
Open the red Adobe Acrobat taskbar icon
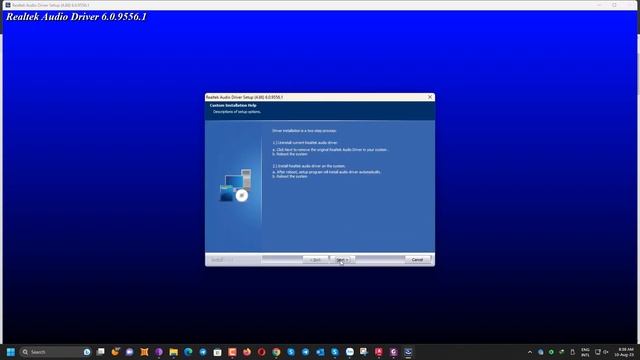pyautogui.click(x=379, y=352)
